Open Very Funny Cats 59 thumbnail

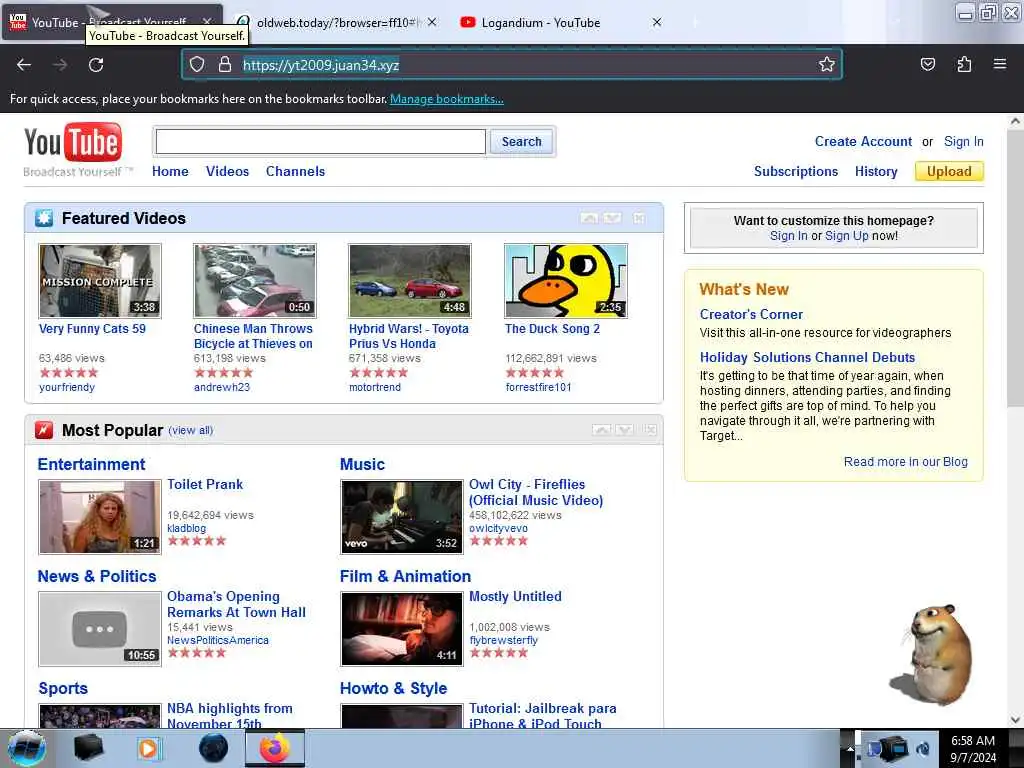(x=100, y=281)
